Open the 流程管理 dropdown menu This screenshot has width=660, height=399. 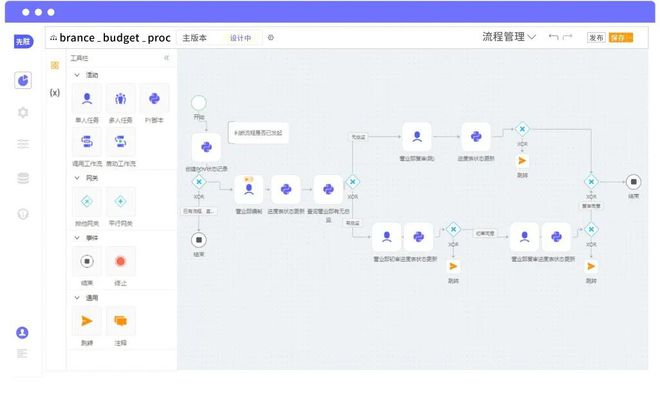[x=509, y=37]
